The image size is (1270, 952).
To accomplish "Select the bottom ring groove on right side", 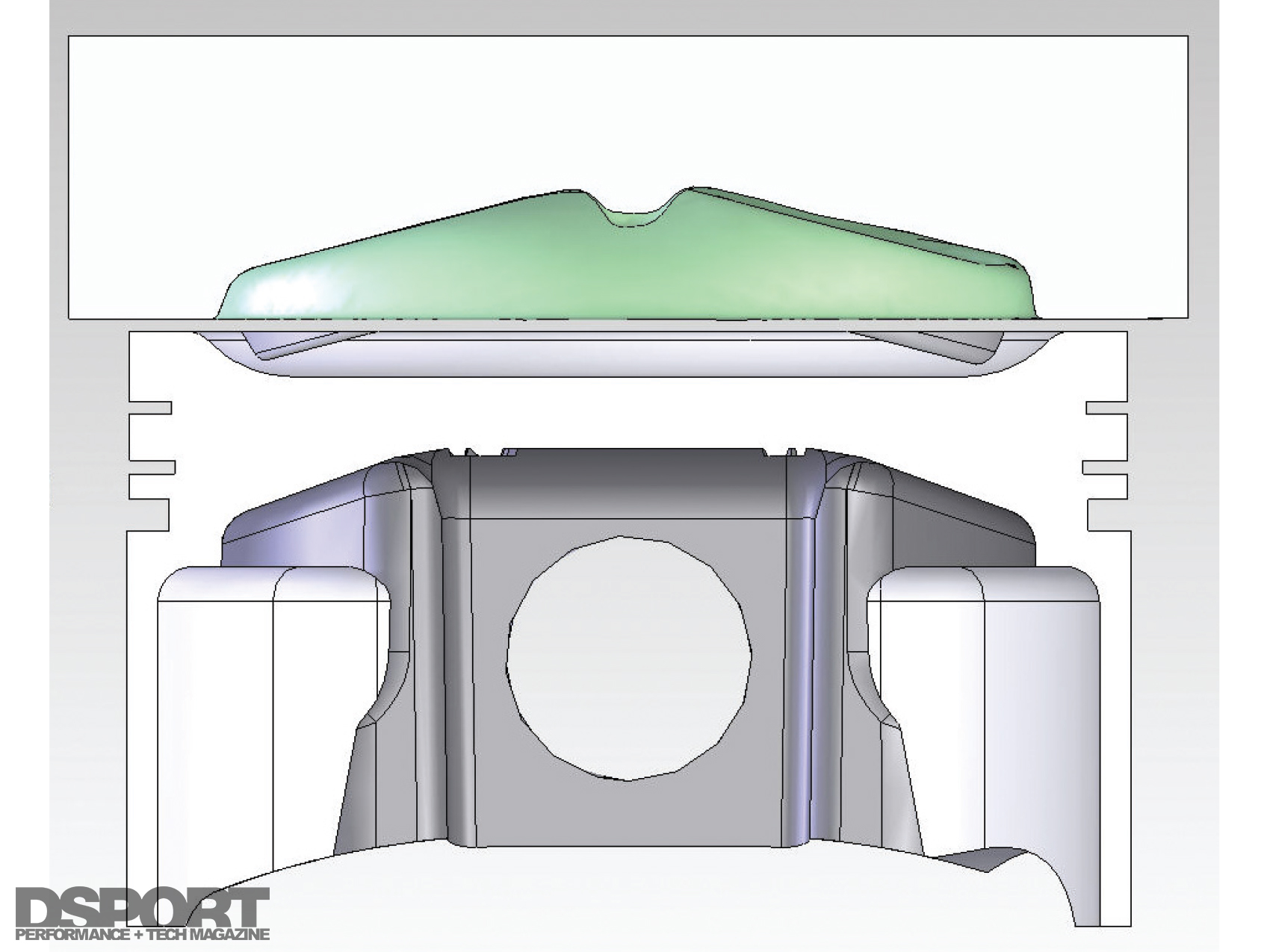I will pos(1109,515).
